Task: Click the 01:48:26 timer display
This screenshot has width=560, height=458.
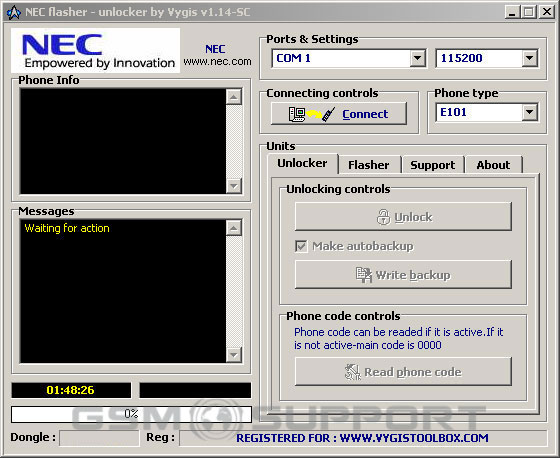Action: (x=71, y=390)
